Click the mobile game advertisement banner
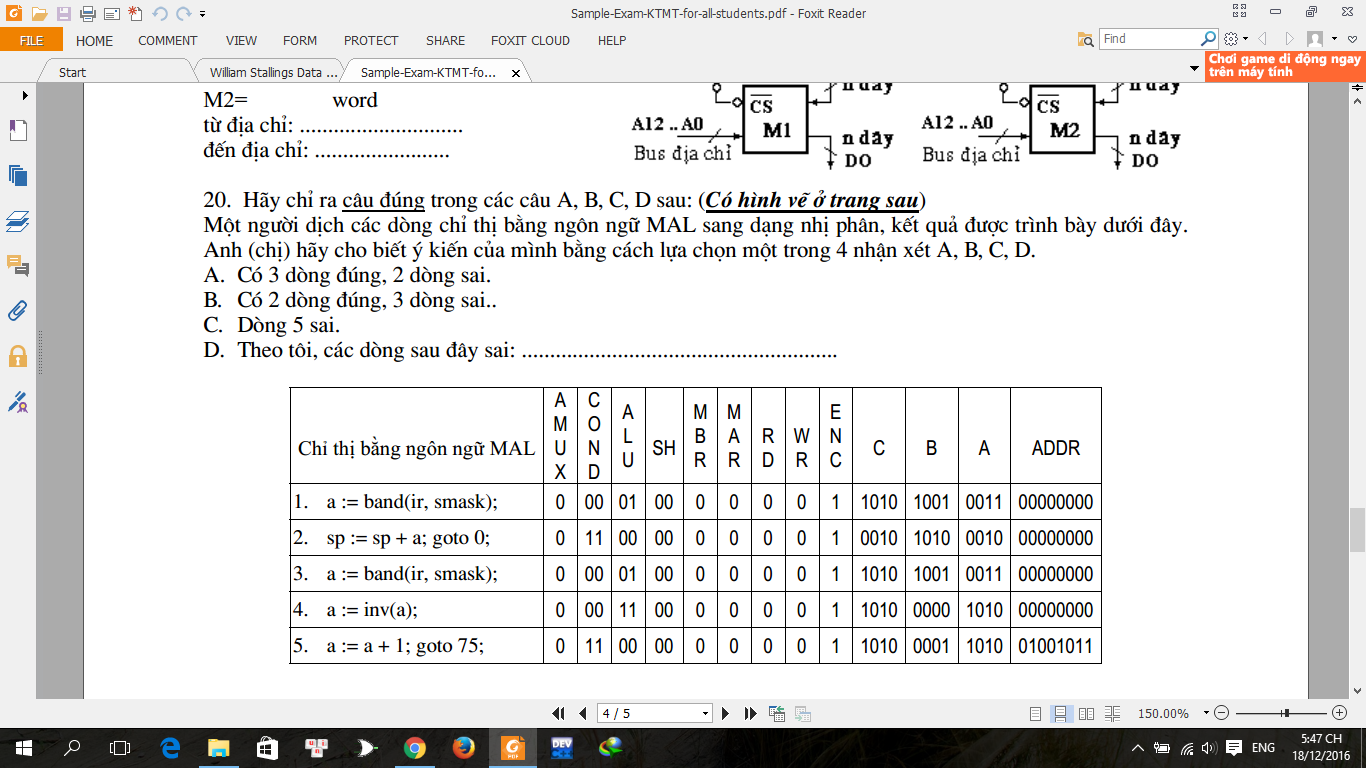This screenshot has height=768, width=1366. tap(1285, 66)
